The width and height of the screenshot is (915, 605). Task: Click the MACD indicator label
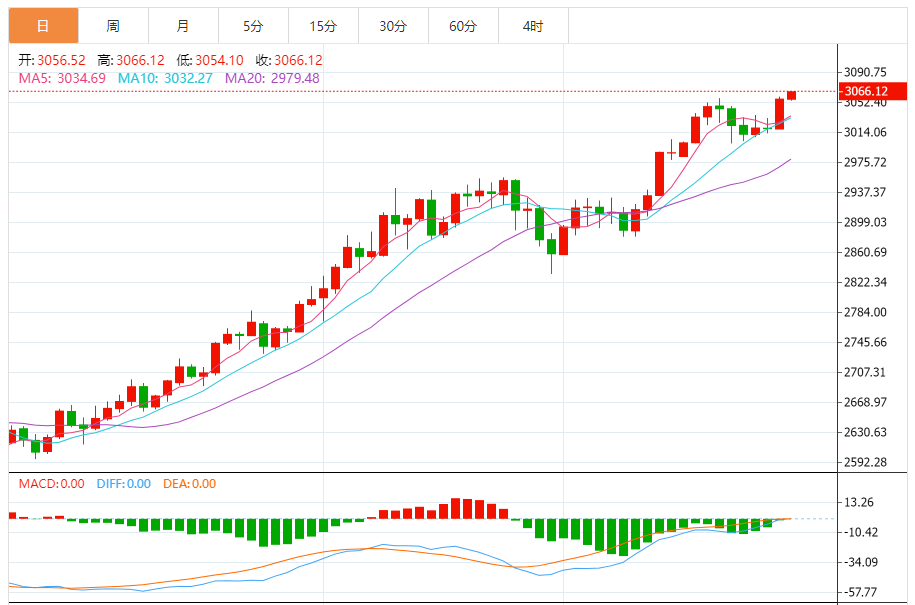[52, 484]
